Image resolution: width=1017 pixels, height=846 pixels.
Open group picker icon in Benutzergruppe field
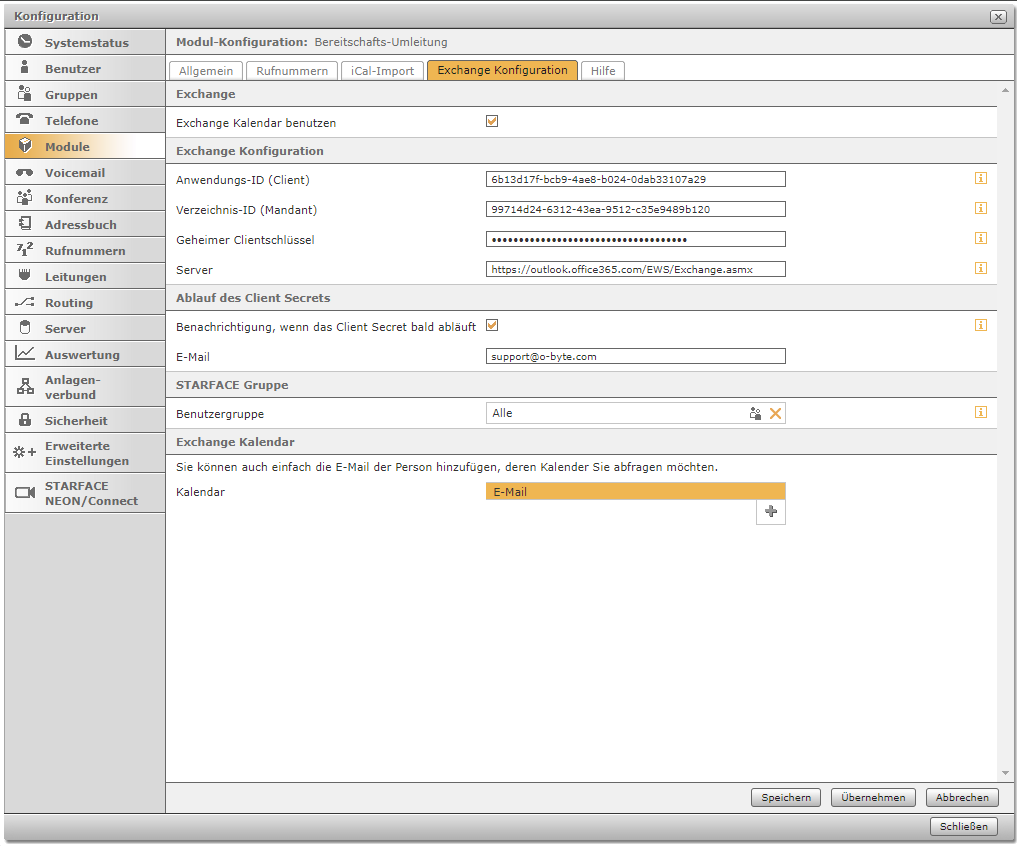[x=756, y=413]
